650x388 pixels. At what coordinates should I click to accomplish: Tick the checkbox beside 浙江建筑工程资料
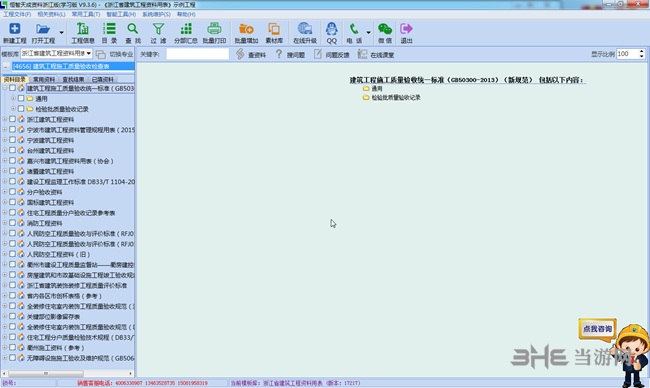click(12, 119)
